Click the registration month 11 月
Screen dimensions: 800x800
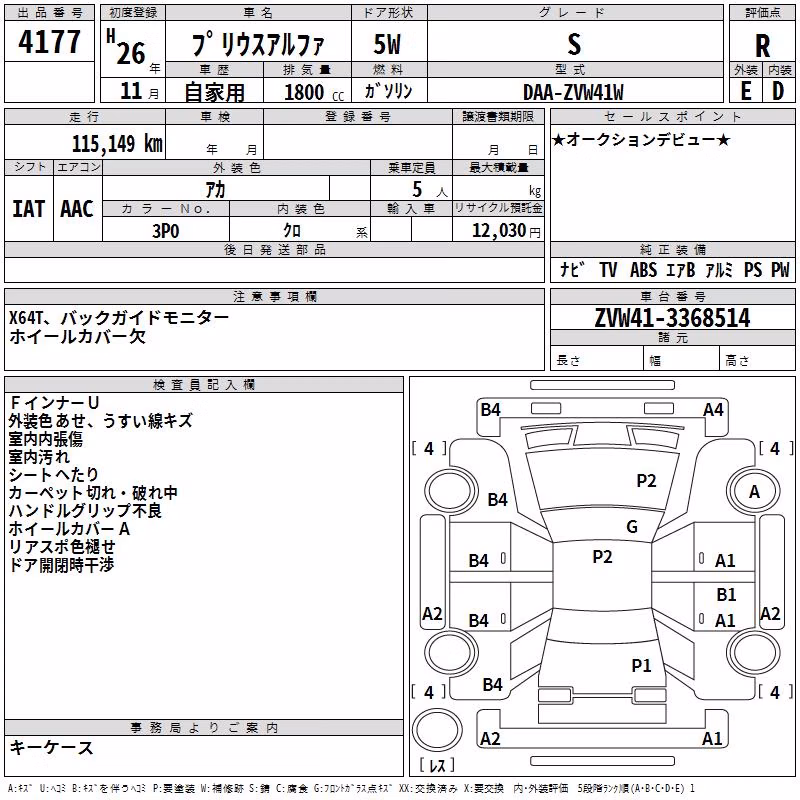pos(140,91)
